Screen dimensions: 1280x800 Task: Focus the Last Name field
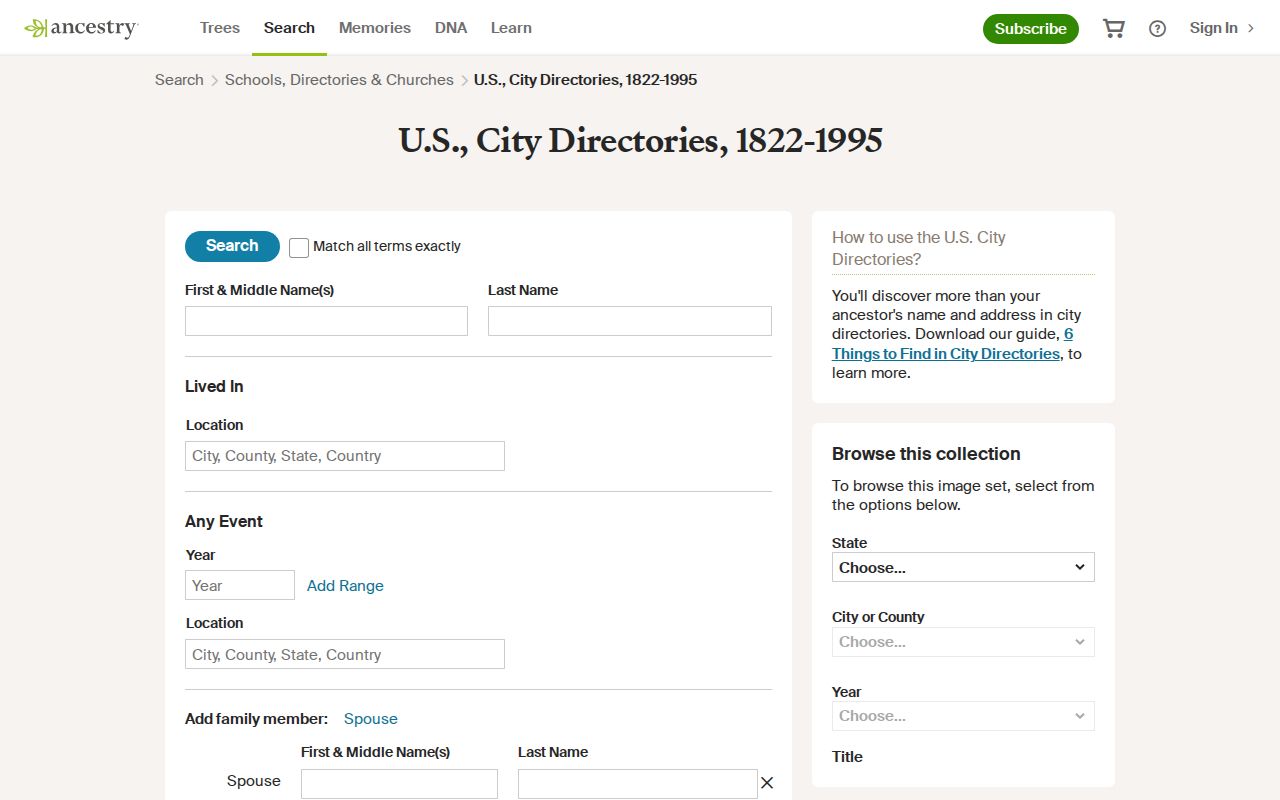point(630,321)
